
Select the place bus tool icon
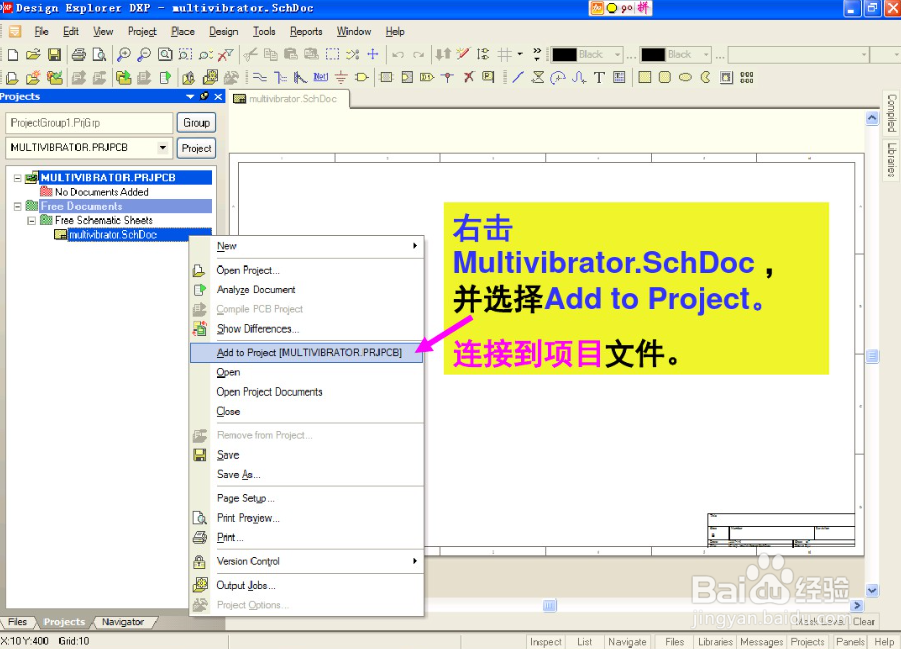click(280, 77)
